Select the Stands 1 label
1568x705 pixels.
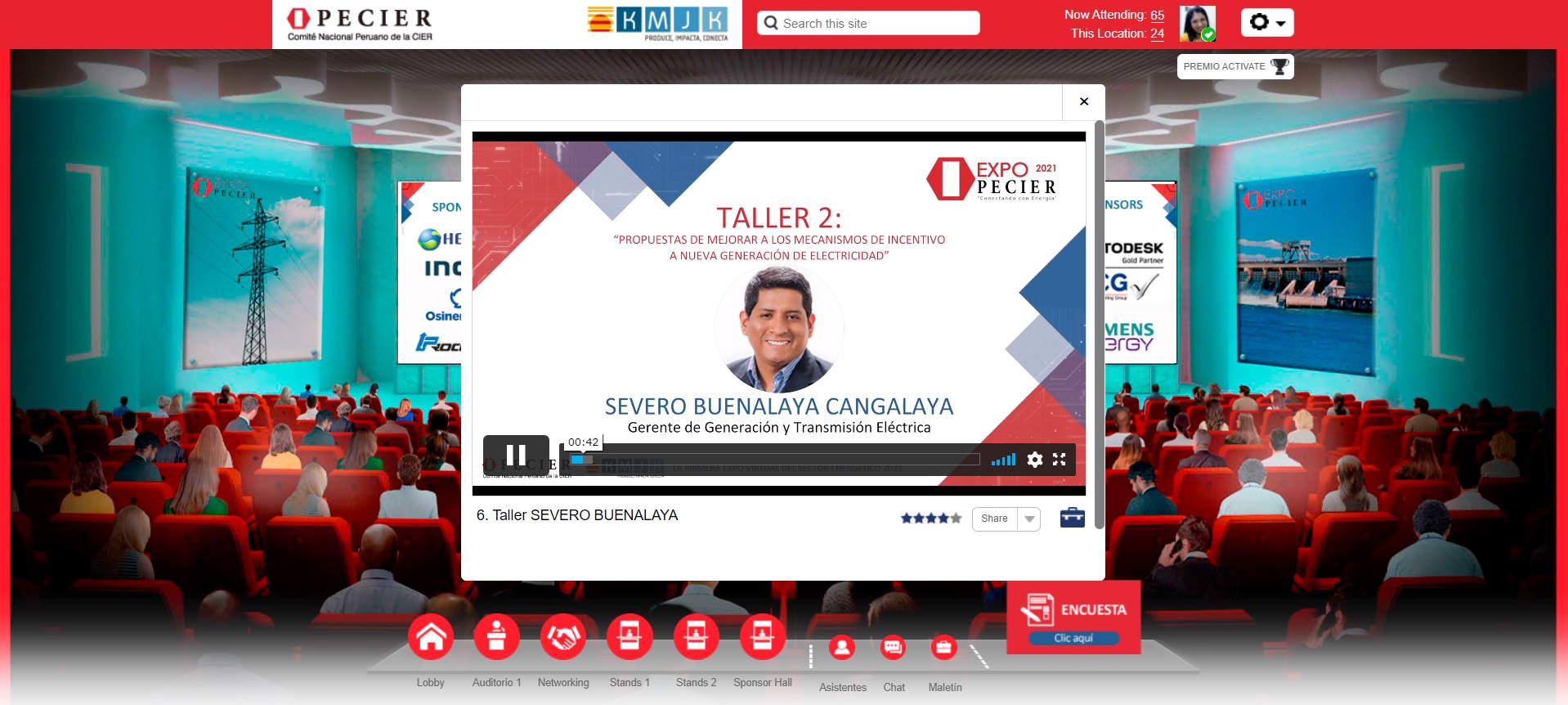click(x=629, y=682)
